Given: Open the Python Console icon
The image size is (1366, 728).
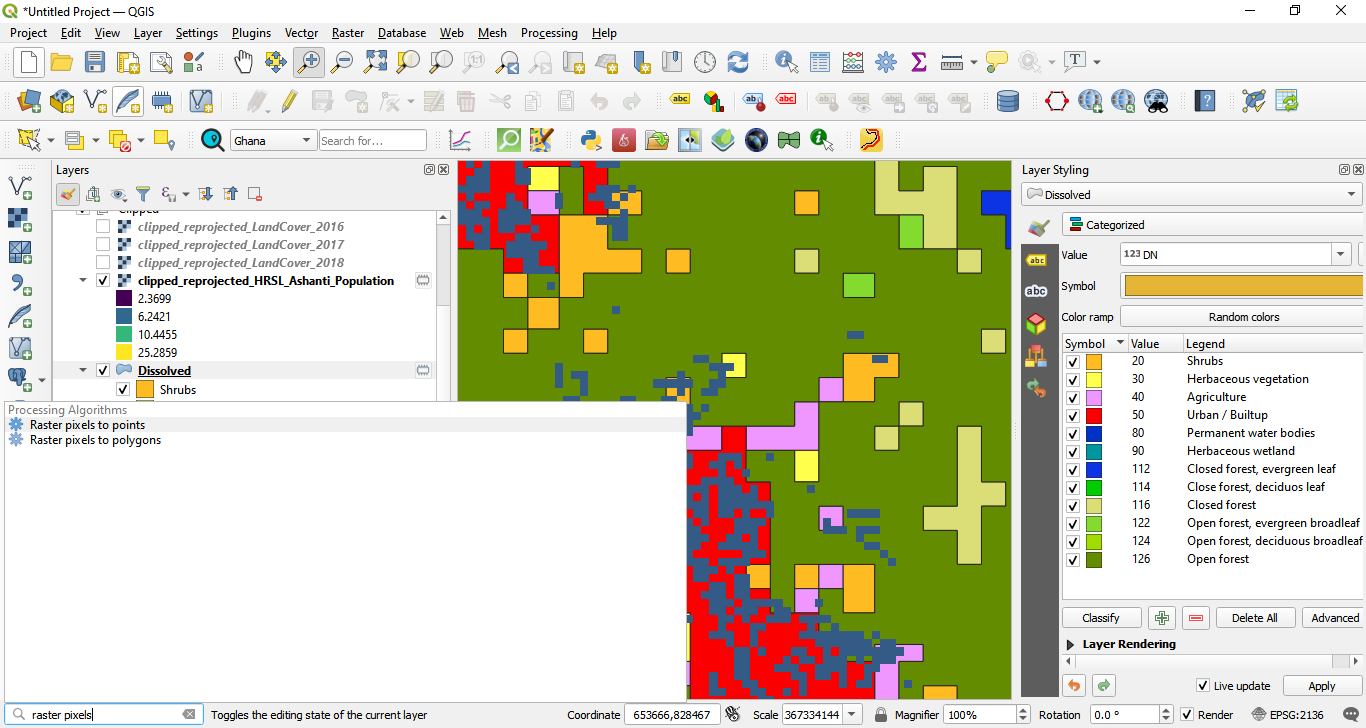Looking at the screenshot, I should 590,140.
